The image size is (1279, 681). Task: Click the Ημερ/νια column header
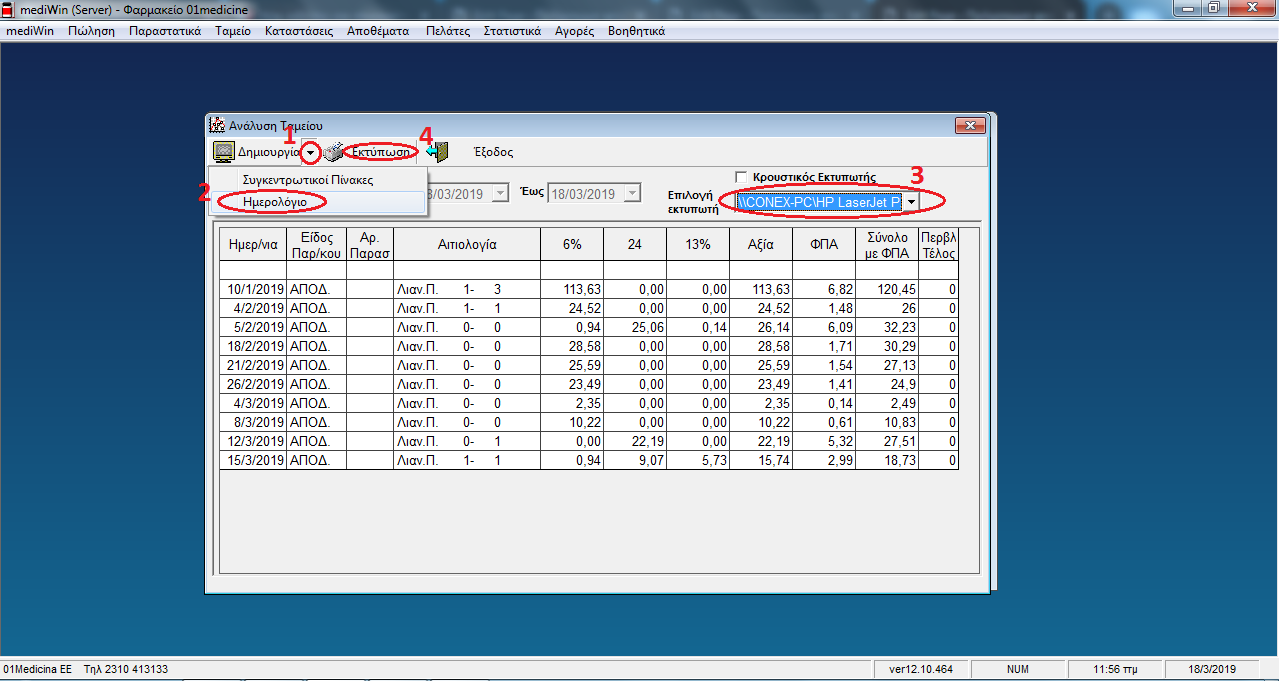(253, 244)
